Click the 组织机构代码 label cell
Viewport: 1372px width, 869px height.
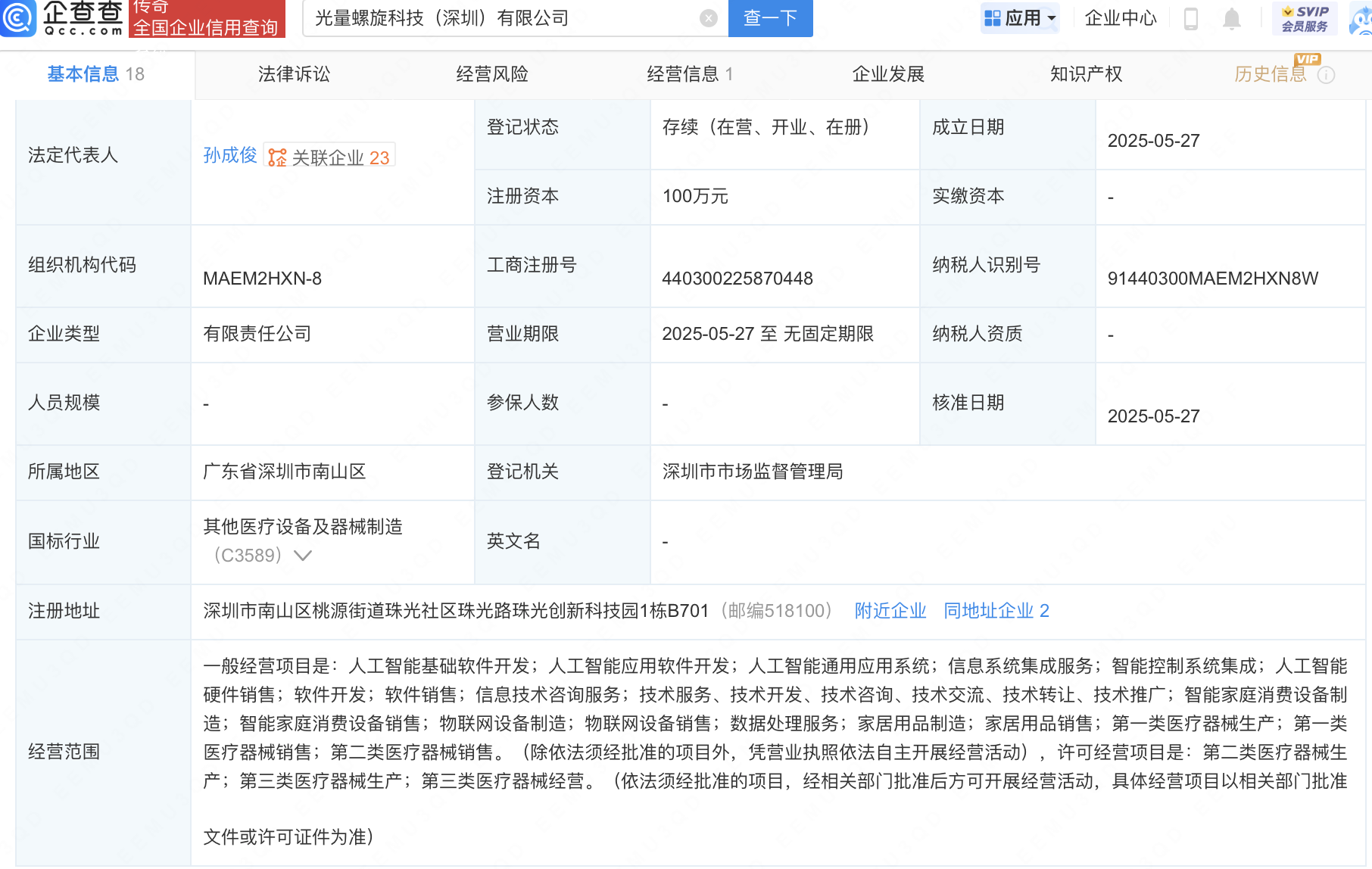point(104,265)
